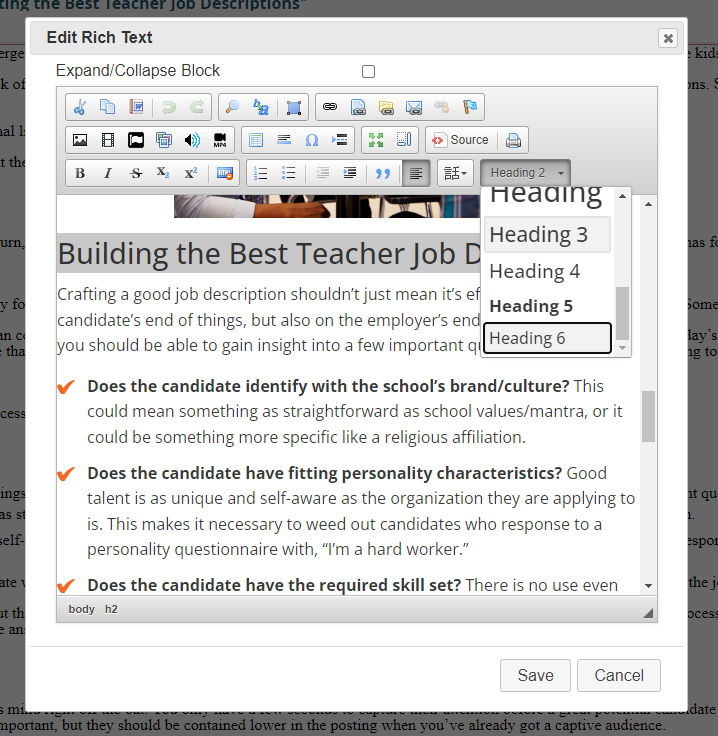The image size is (718, 736).
Task: Check the Expand/Collapse Block checkbox
Action: (368, 71)
